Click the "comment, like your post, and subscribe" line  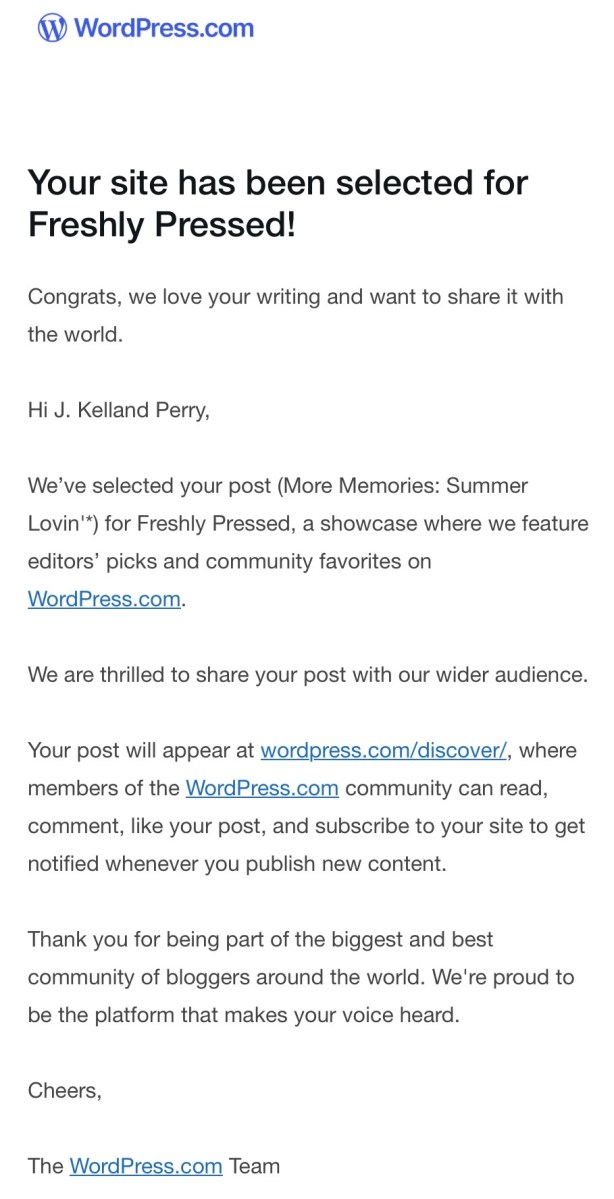307,827
